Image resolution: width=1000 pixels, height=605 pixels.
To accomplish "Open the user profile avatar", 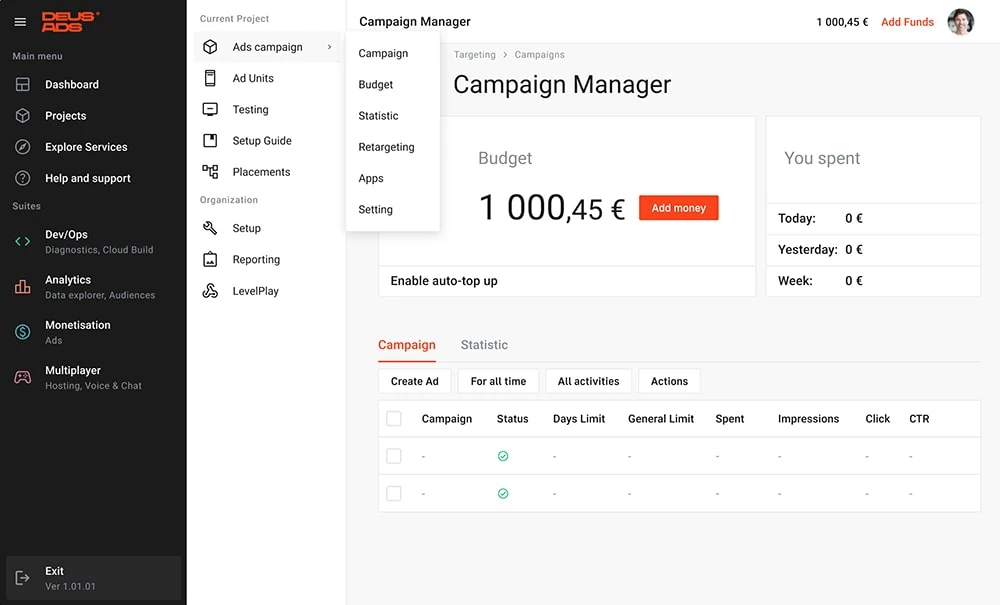I will coord(960,22).
